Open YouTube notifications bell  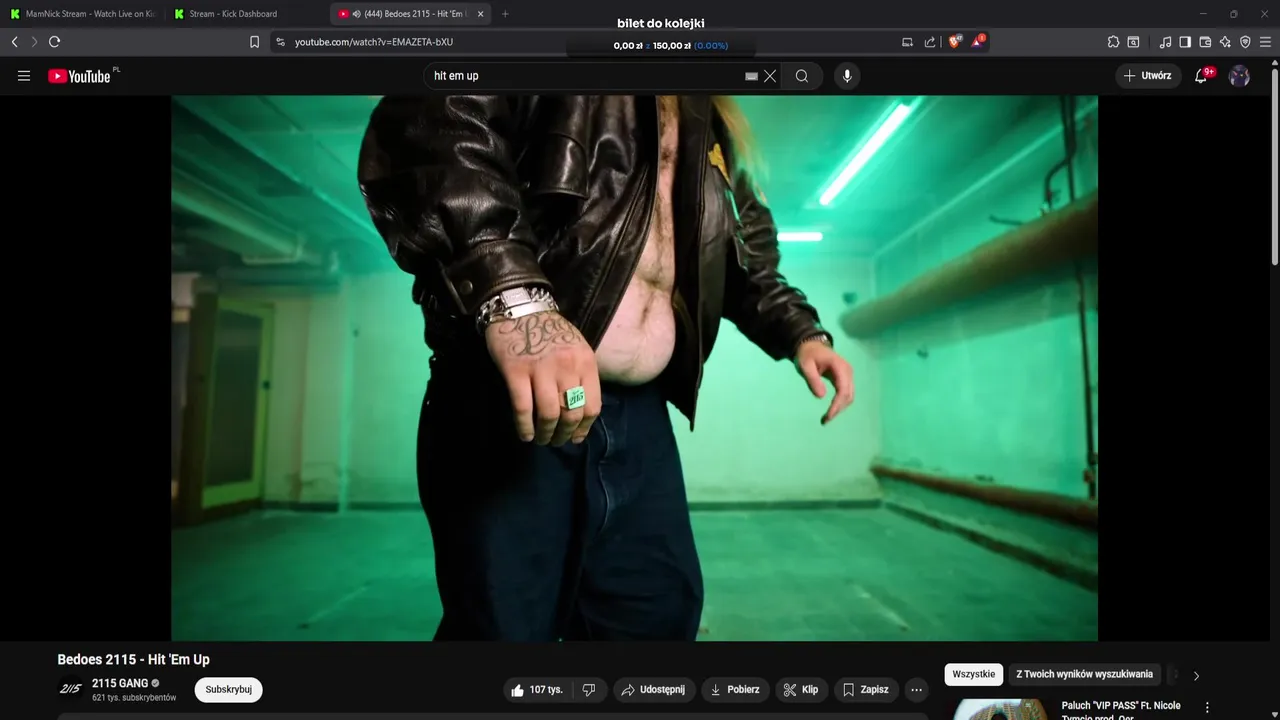point(1201,76)
